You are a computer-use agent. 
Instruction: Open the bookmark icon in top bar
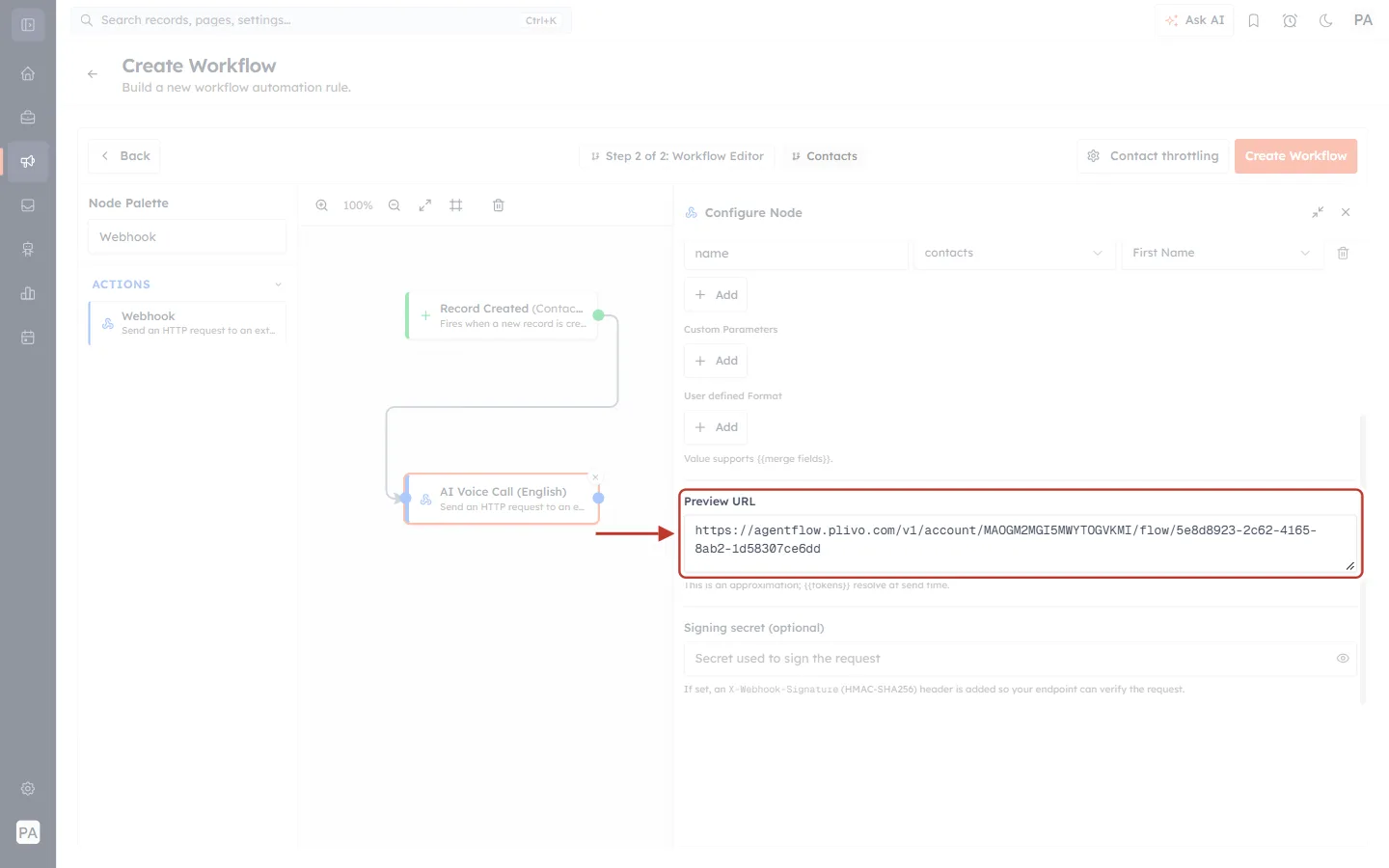tap(1254, 20)
